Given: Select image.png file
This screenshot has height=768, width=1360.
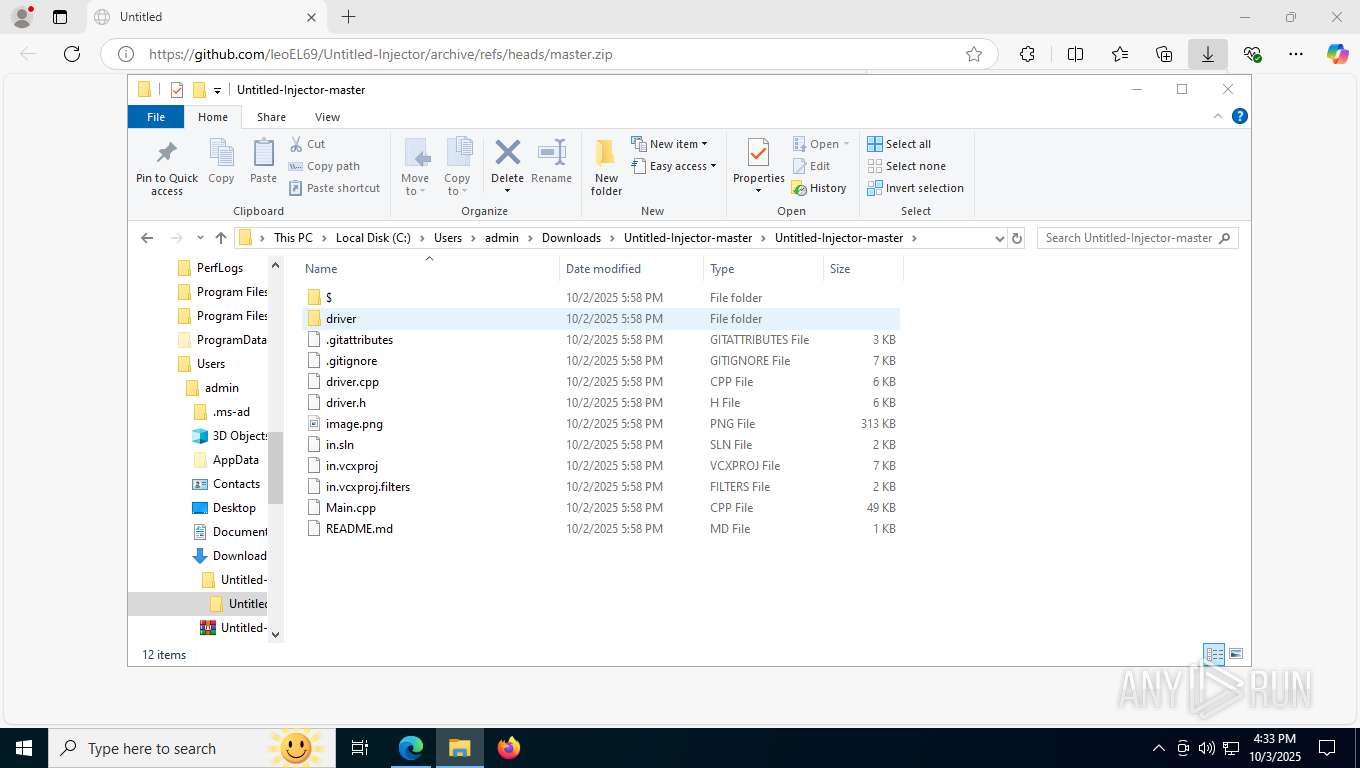Looking at the screenshot, I should 600,424.
